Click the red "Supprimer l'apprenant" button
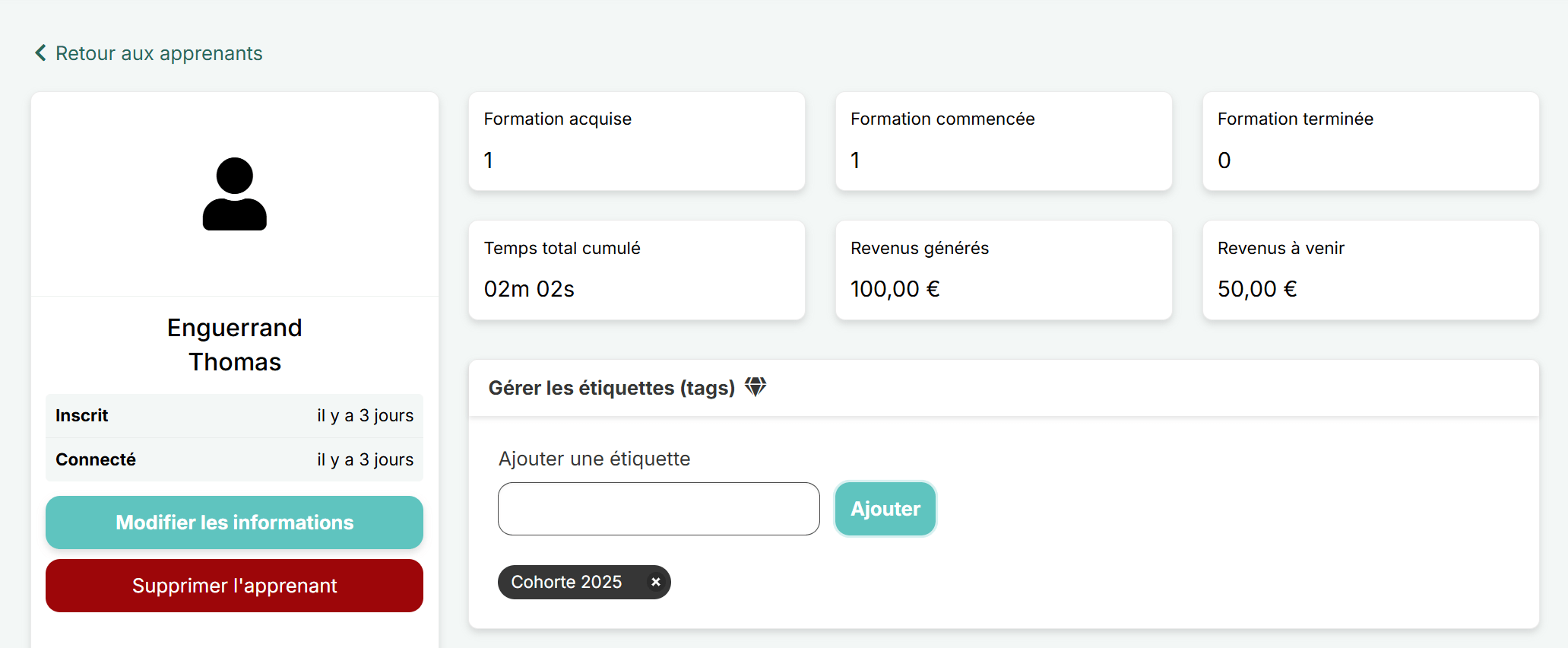 234,586
